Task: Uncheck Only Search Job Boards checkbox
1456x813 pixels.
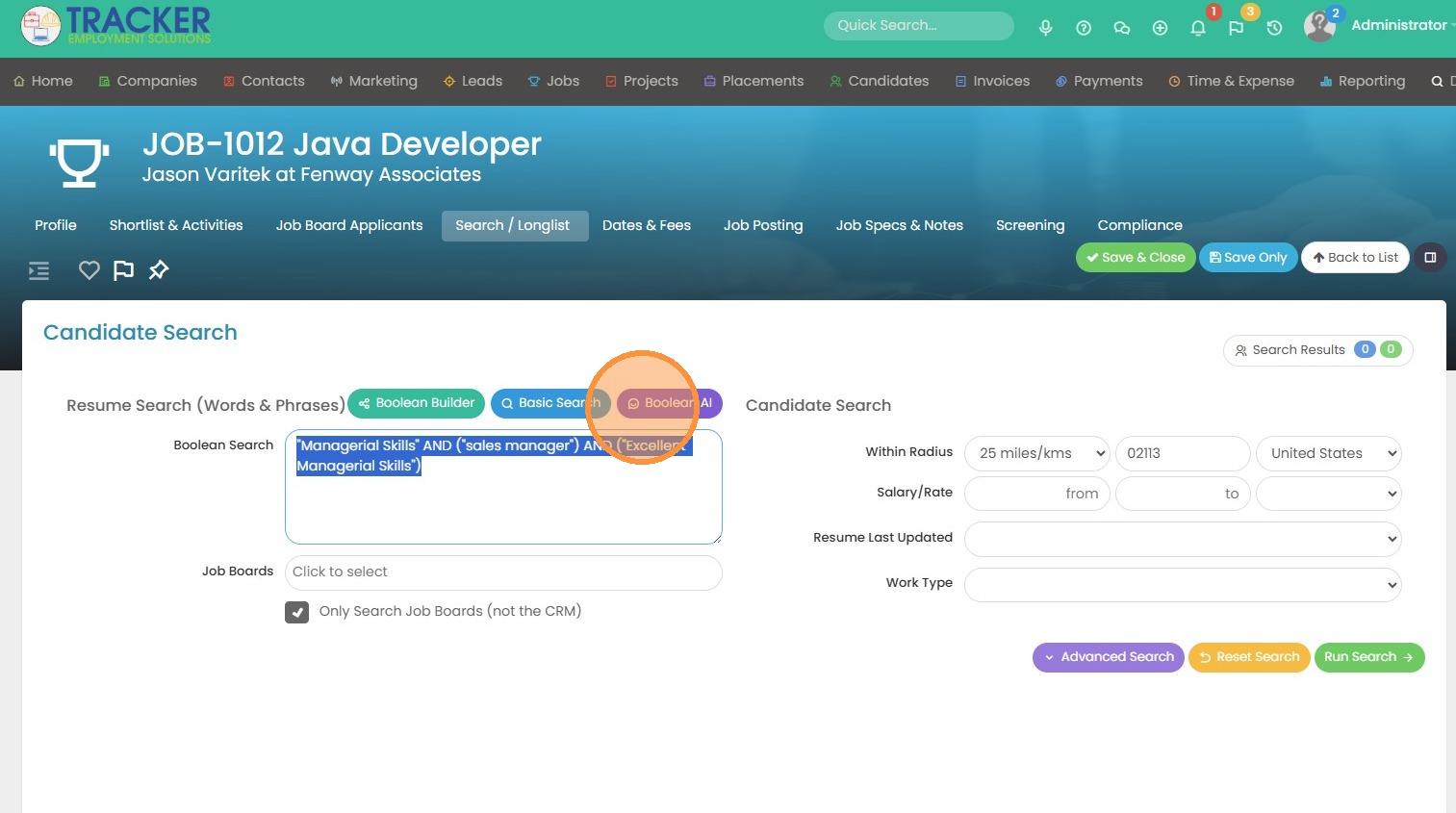Action: pyautogui.click(x=297, y=612)
